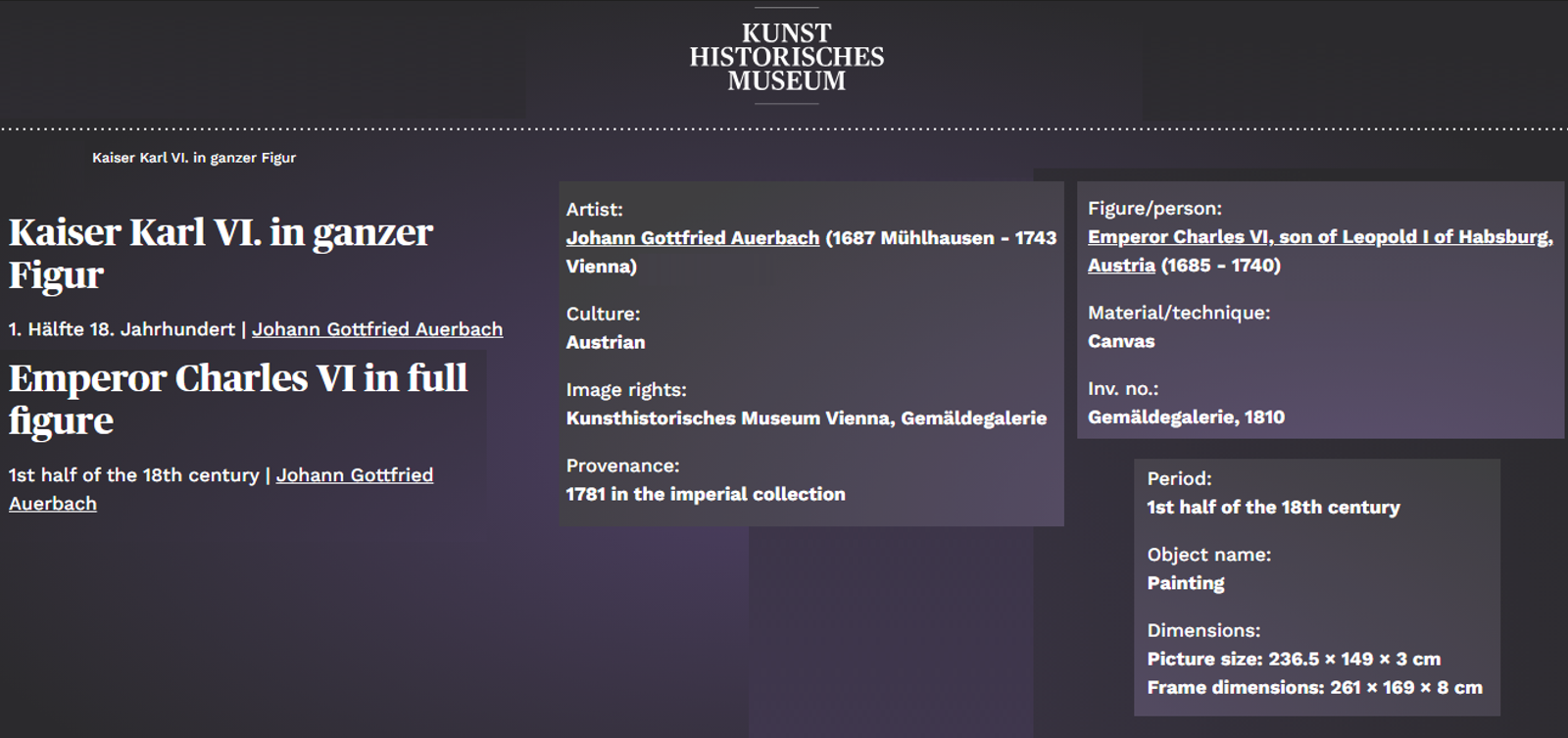Click artist lifespan text '(1687 Mühlhausen – 1743'

click(940, 238)
